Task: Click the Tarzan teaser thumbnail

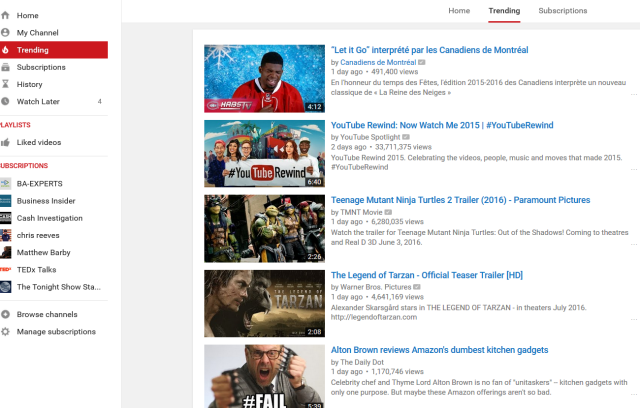Action: pos(264,304)
